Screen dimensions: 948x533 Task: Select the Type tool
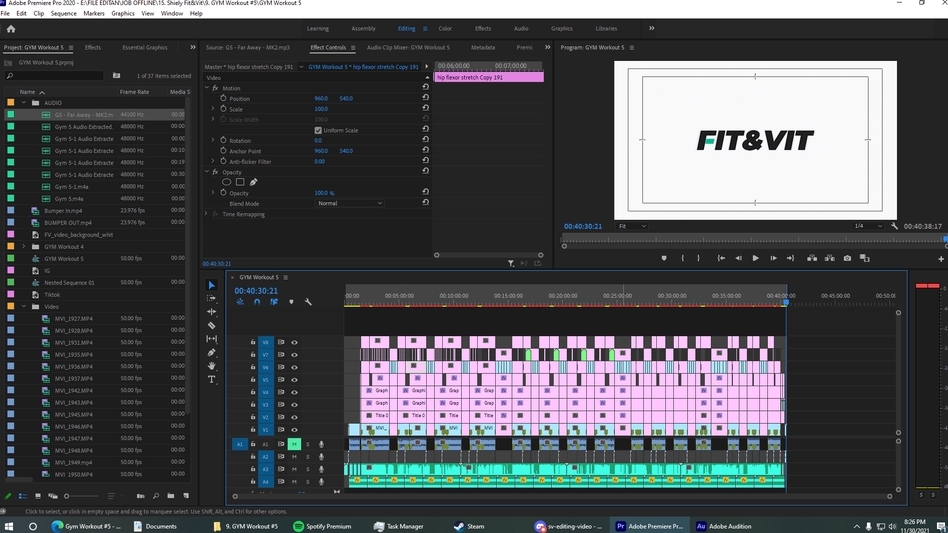coord(211,380)
